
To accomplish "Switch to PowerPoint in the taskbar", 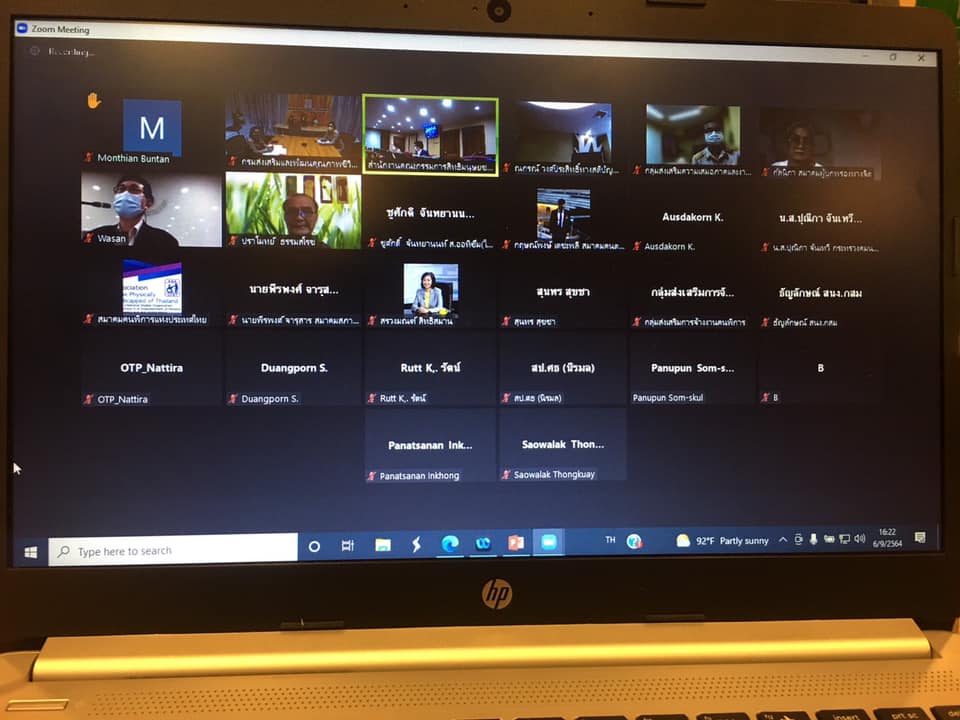I will pyautogui.click(x=516, y=542).
